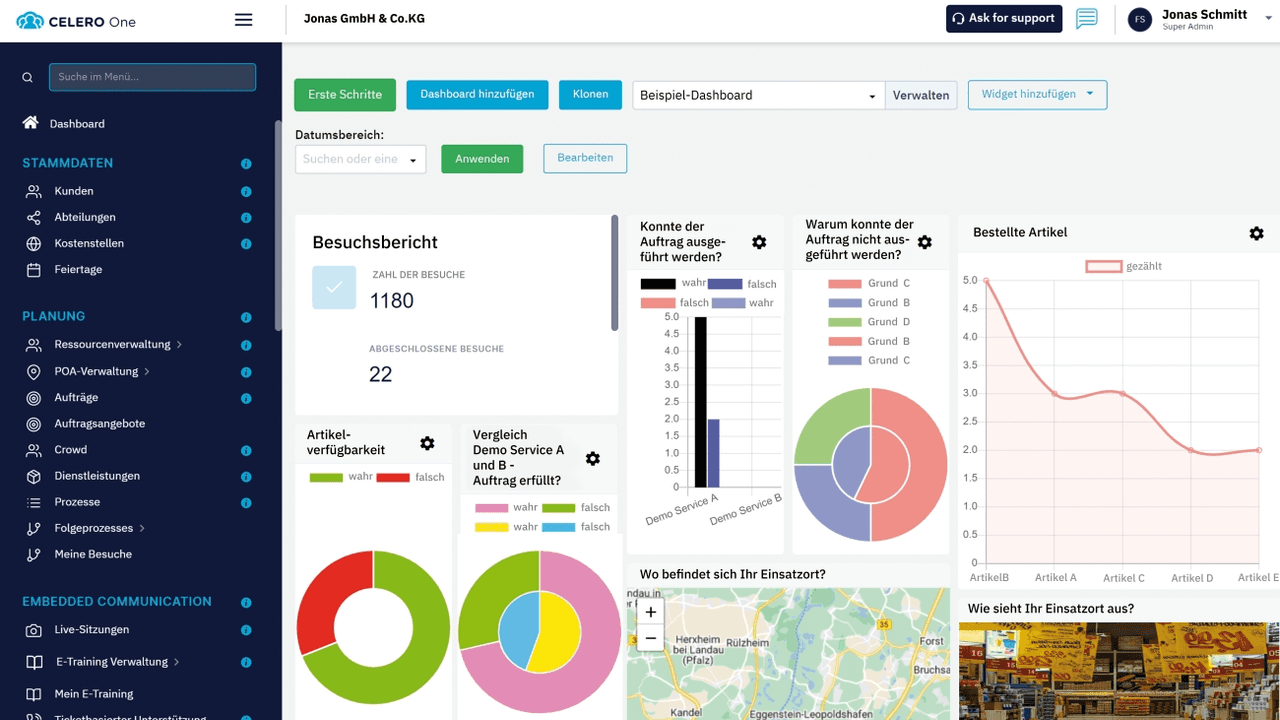The image size is (1280, 720).
Task: Open Feiertage menu item
Action: (78, 269)
